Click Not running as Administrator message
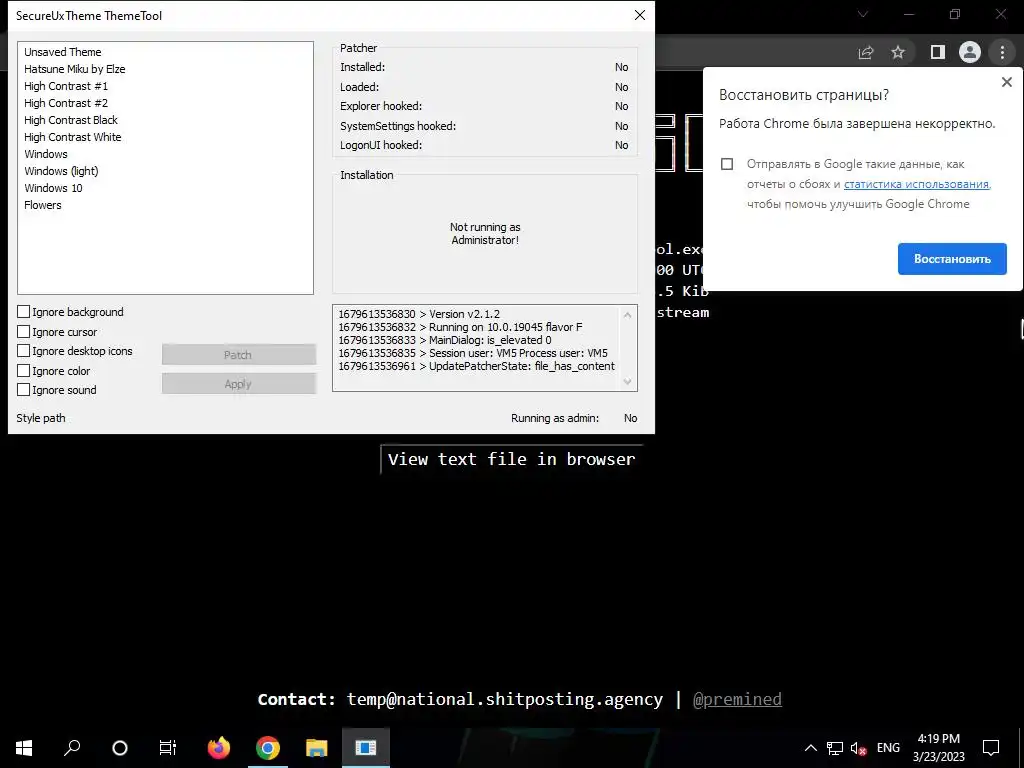Viewport: 1024px width, 768px height. (x=485, y=234)
